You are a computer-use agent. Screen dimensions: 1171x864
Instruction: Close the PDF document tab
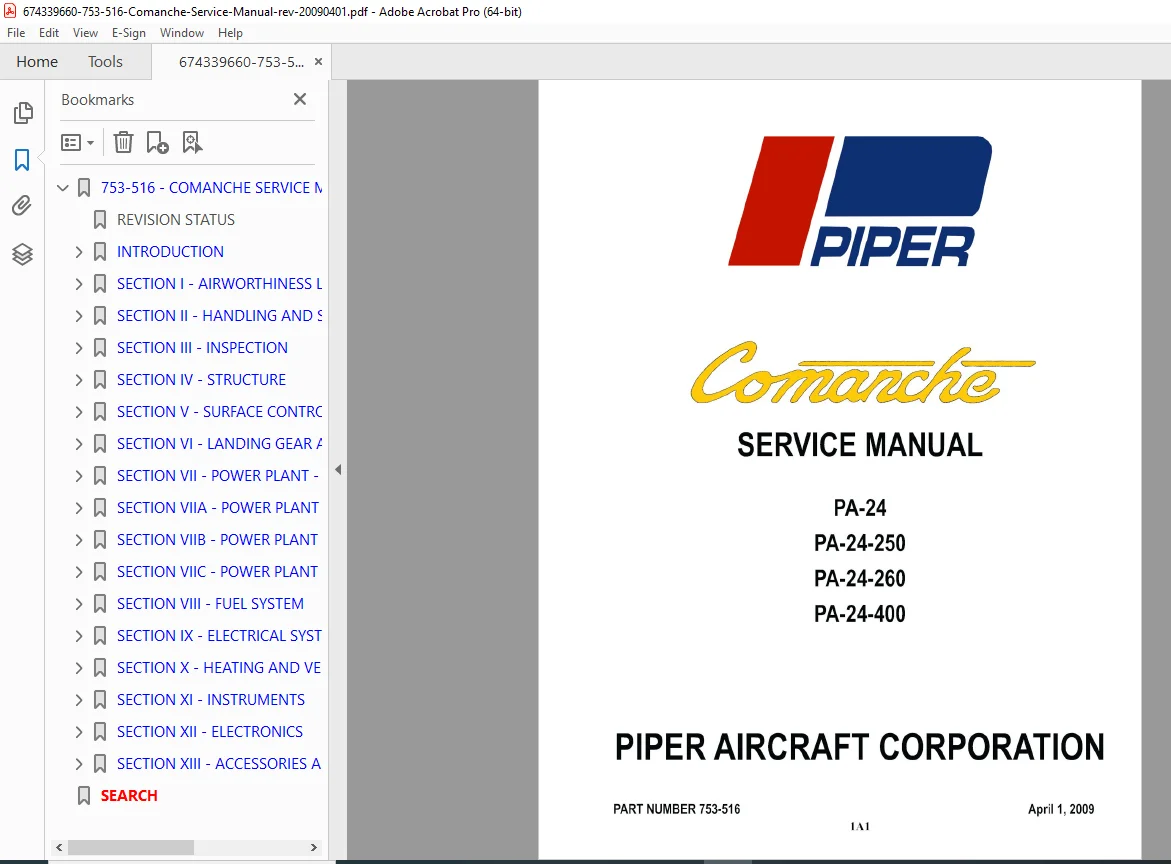318,62
